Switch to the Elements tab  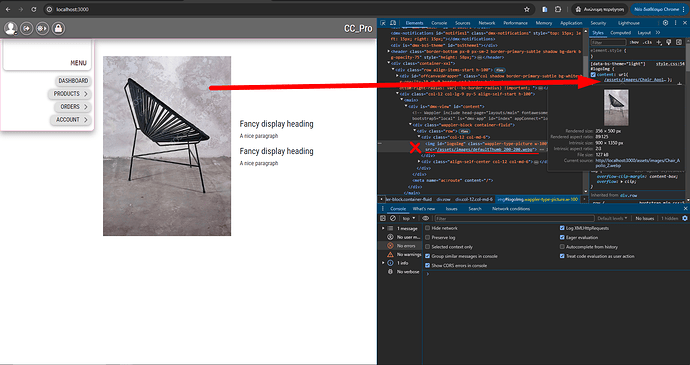pyautogui.click(x=414, y=23)
